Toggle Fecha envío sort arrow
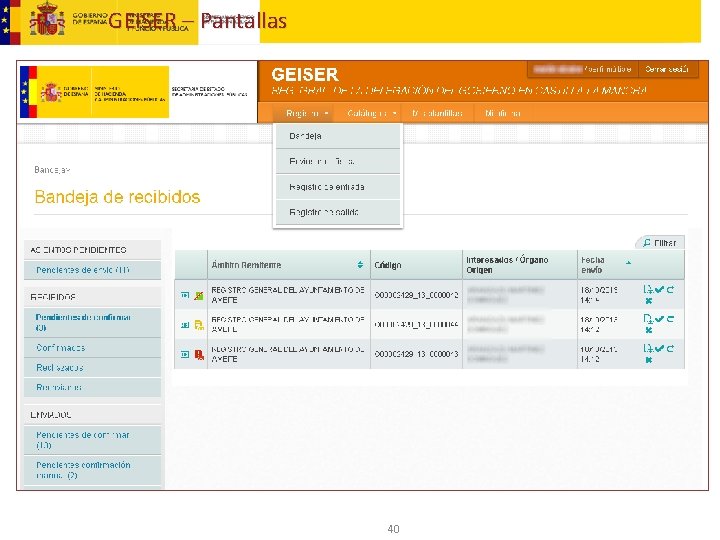Image resolution: width=720 pixels, height=540 pixels. pos(628,263)
